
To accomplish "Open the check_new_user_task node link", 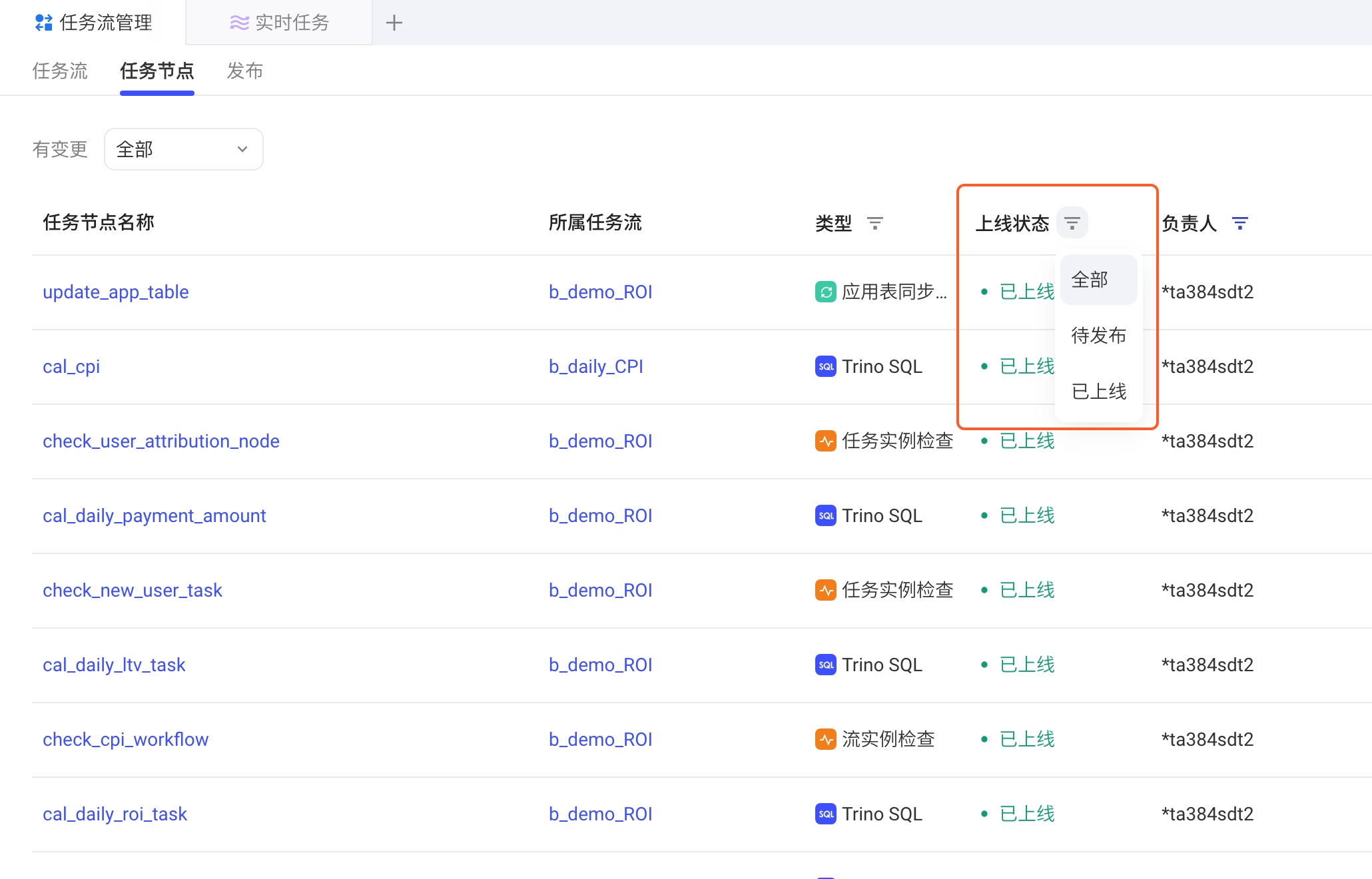I will pyautogui.click(x=133, y=590).
